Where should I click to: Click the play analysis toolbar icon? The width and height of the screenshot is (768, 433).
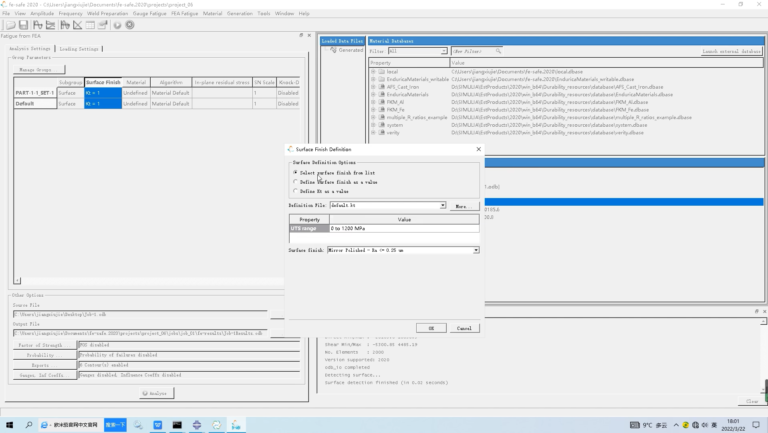[x=117, y=25]
